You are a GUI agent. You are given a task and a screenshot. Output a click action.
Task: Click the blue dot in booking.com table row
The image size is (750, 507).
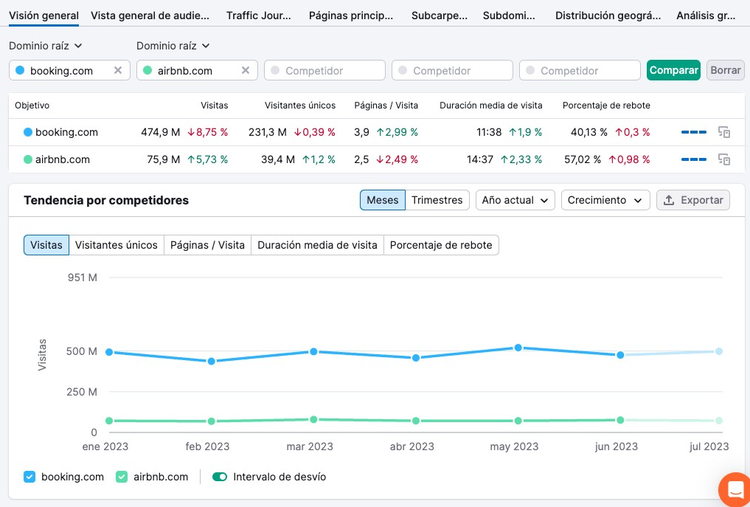point(28,132)
